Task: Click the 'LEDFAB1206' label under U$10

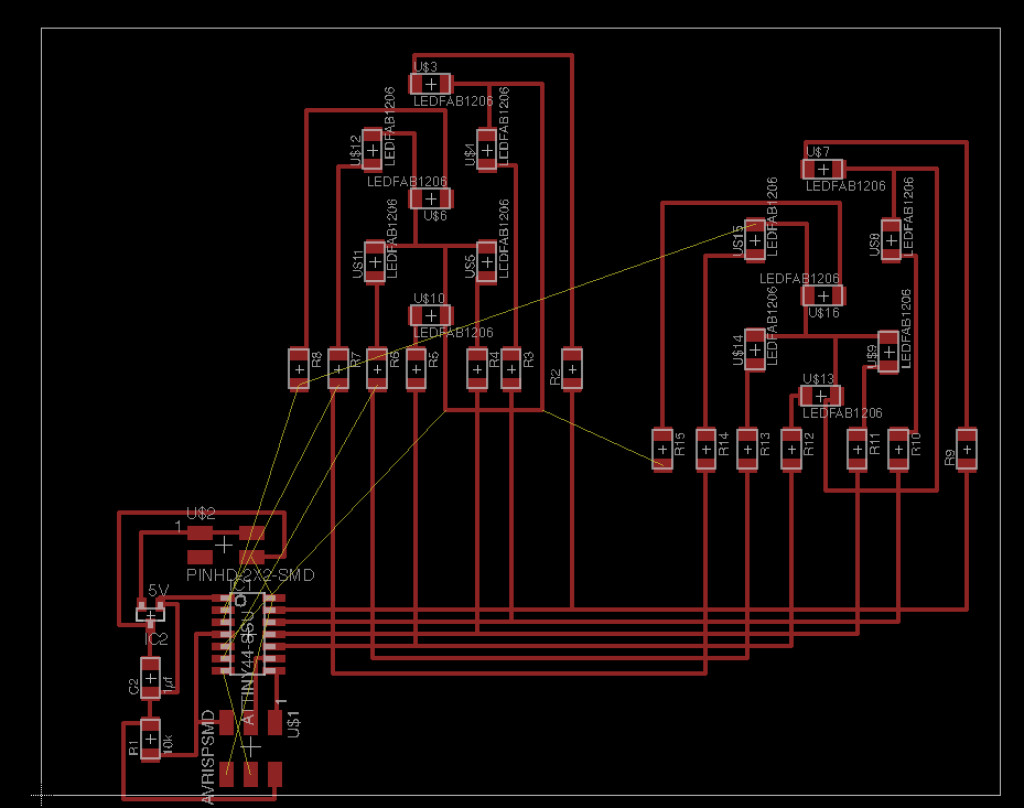Action: (453, 332)
